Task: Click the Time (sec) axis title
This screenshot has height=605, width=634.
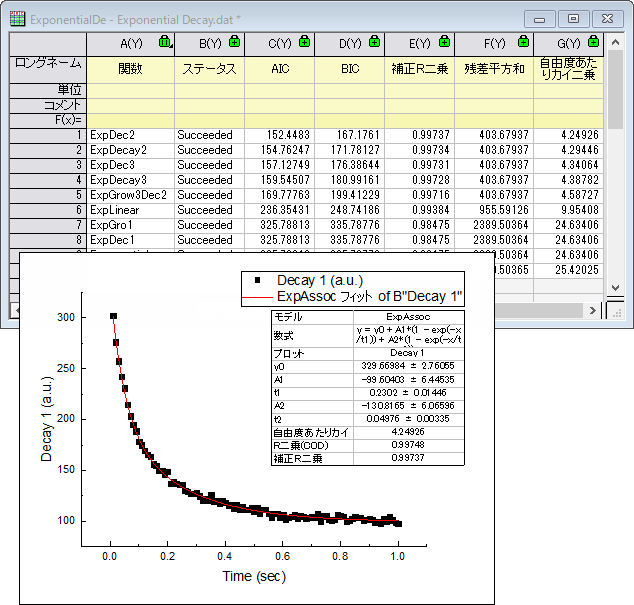Action: pyautogui.click(x=254, y=577)
